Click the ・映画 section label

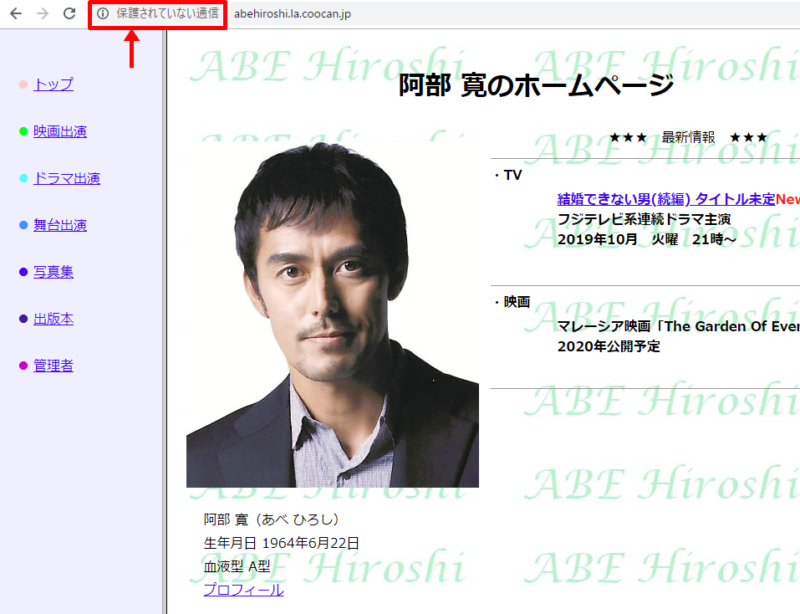click(x=512, y=302)
